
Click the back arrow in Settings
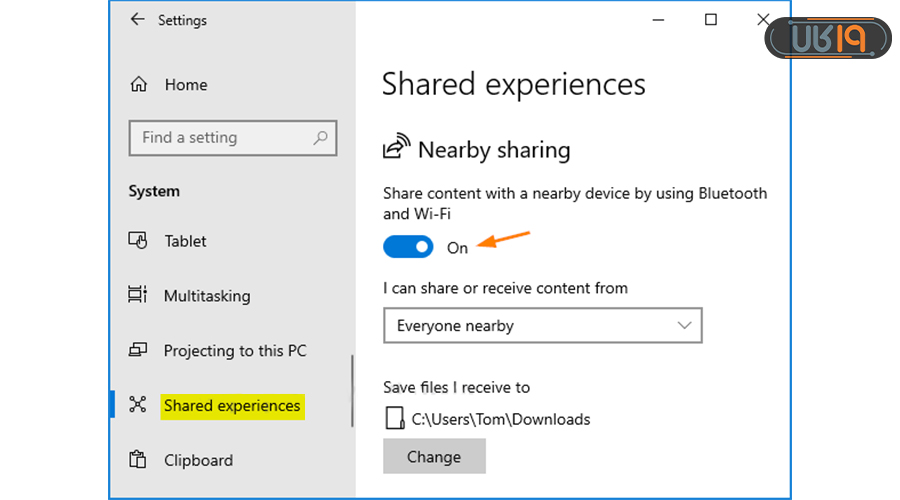click(137, 20)
